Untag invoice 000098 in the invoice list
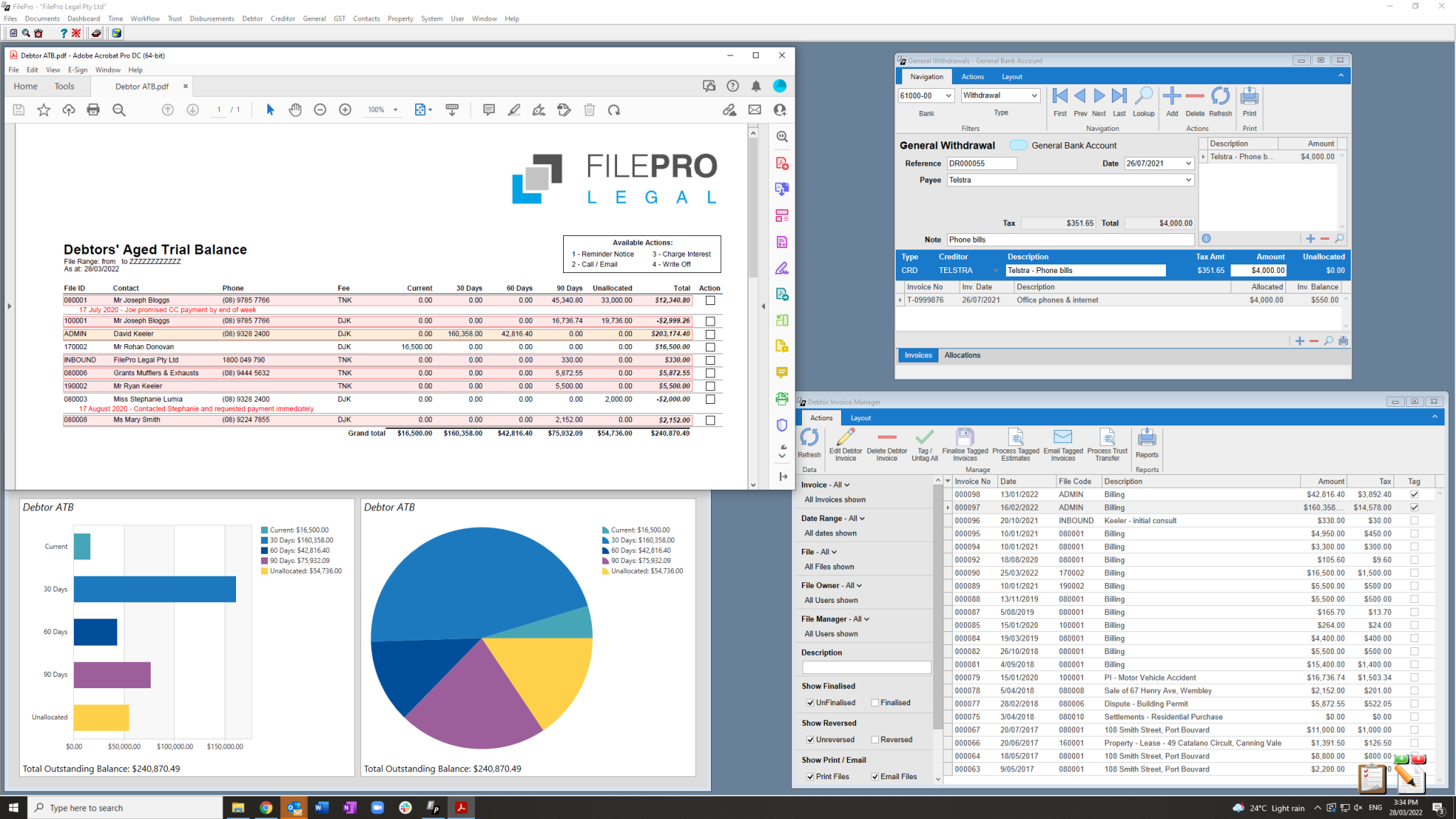The width and height of the screenshot is (1456, 819). tap(1414, 494)
